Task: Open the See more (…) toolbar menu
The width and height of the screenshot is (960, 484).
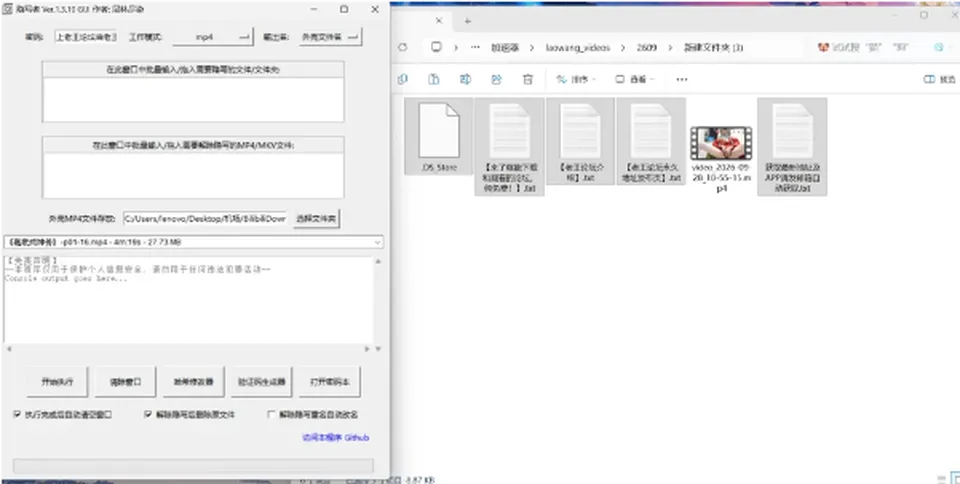Action: tap(681, 79)
